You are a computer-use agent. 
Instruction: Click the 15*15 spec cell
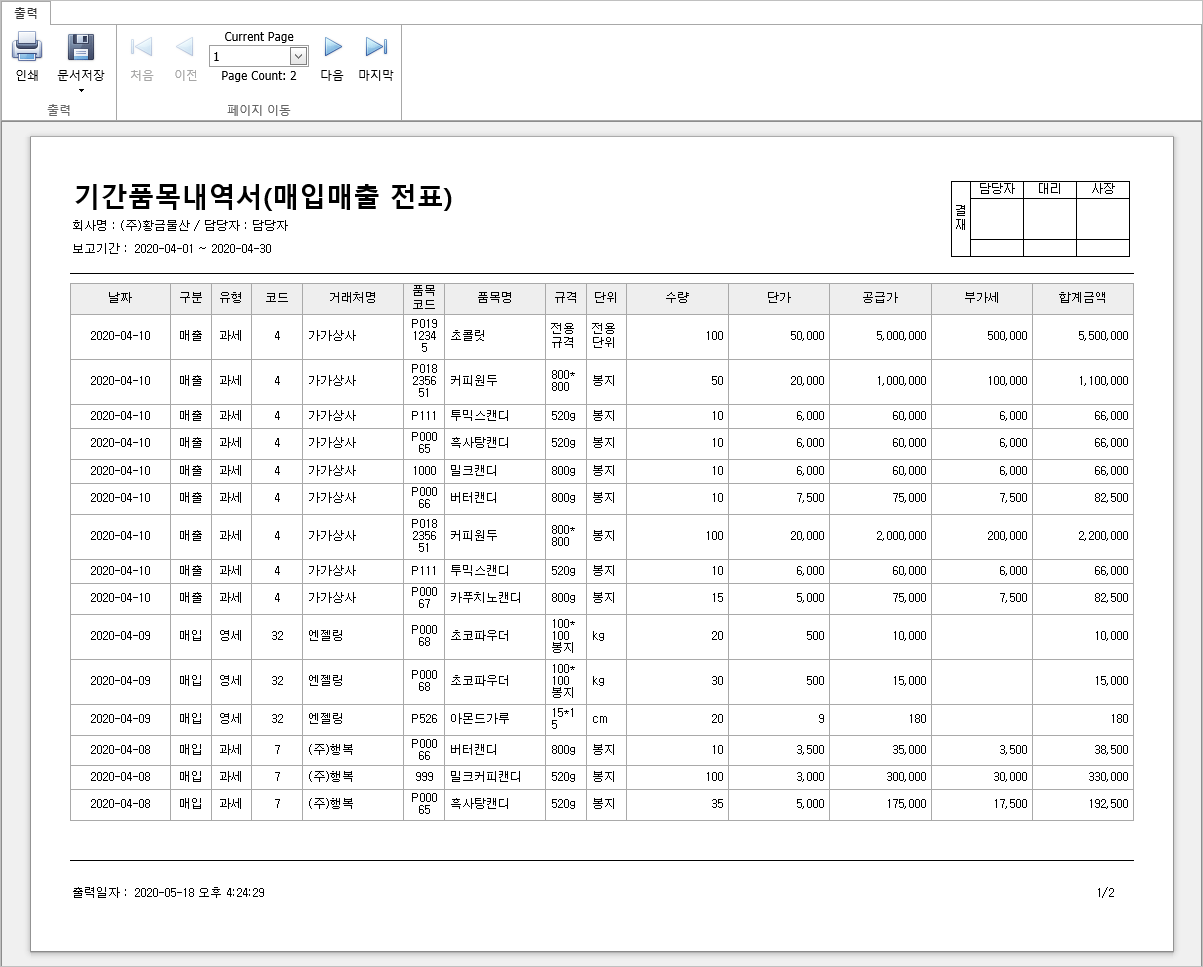click(x=566, y=719)
